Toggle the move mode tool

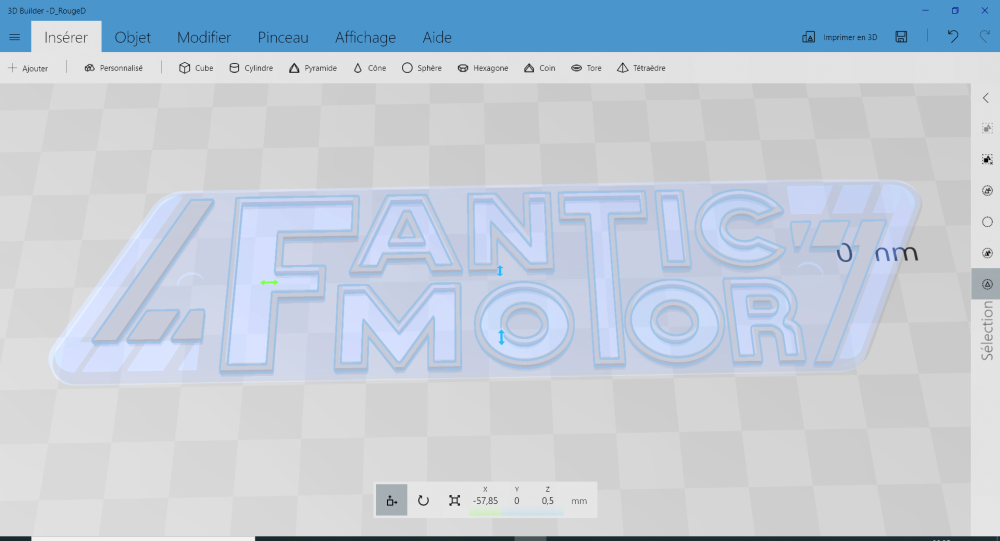click(391, 500)
